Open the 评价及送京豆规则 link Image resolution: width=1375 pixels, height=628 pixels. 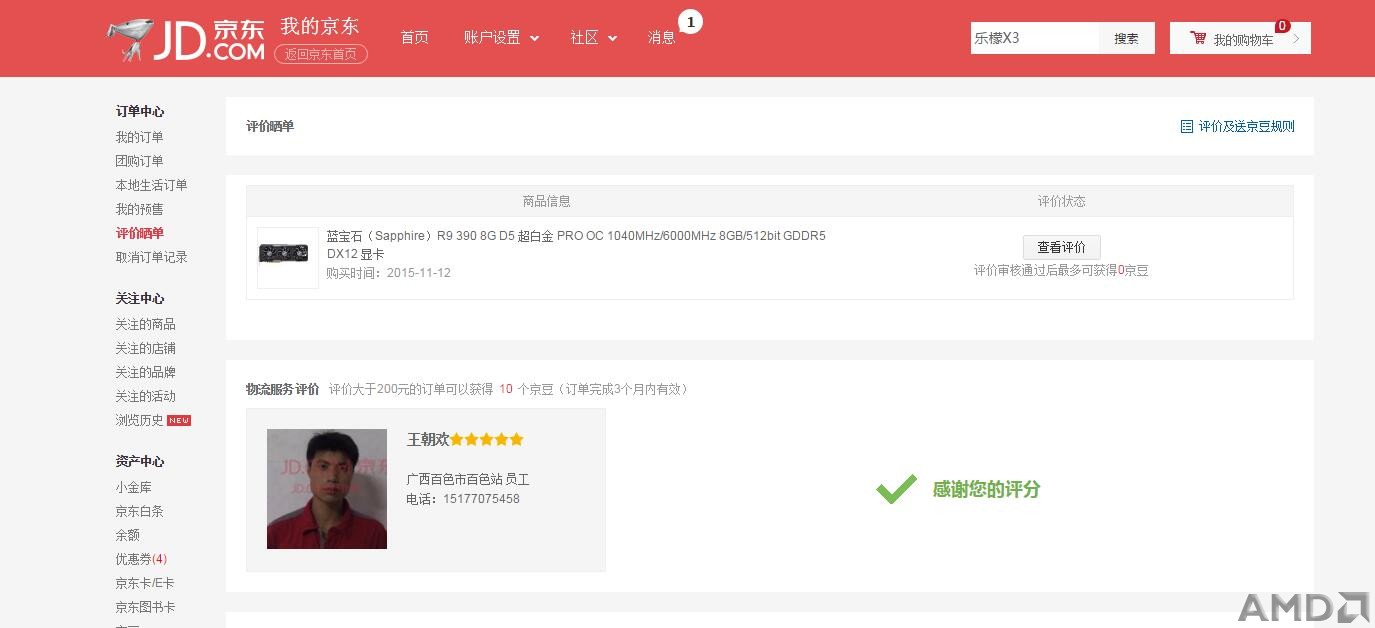1247,126
